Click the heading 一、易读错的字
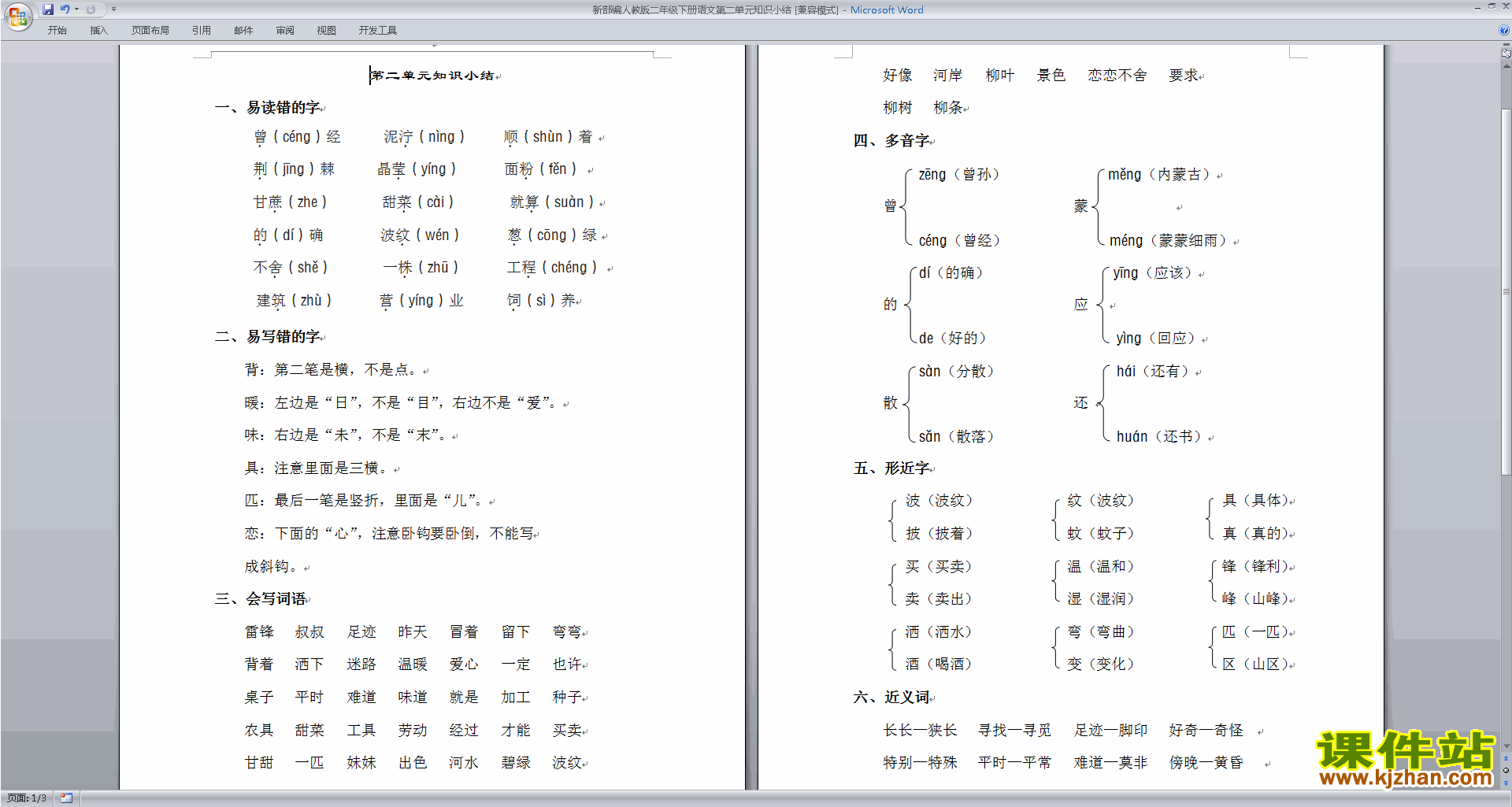Screen dimensions: 1512x807 coord(267,108)
